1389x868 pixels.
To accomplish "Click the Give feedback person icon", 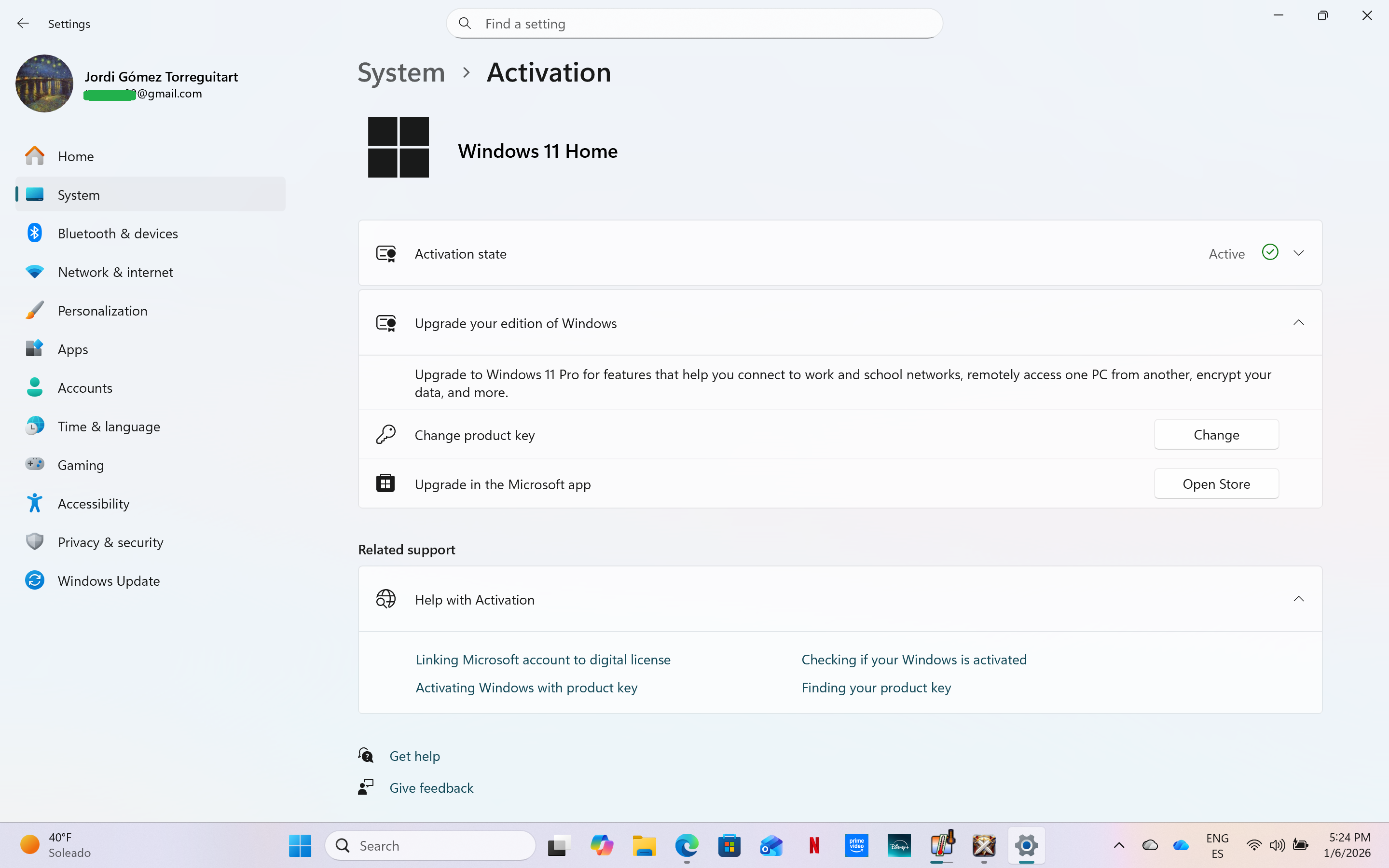I will click(x=366, y=787).
